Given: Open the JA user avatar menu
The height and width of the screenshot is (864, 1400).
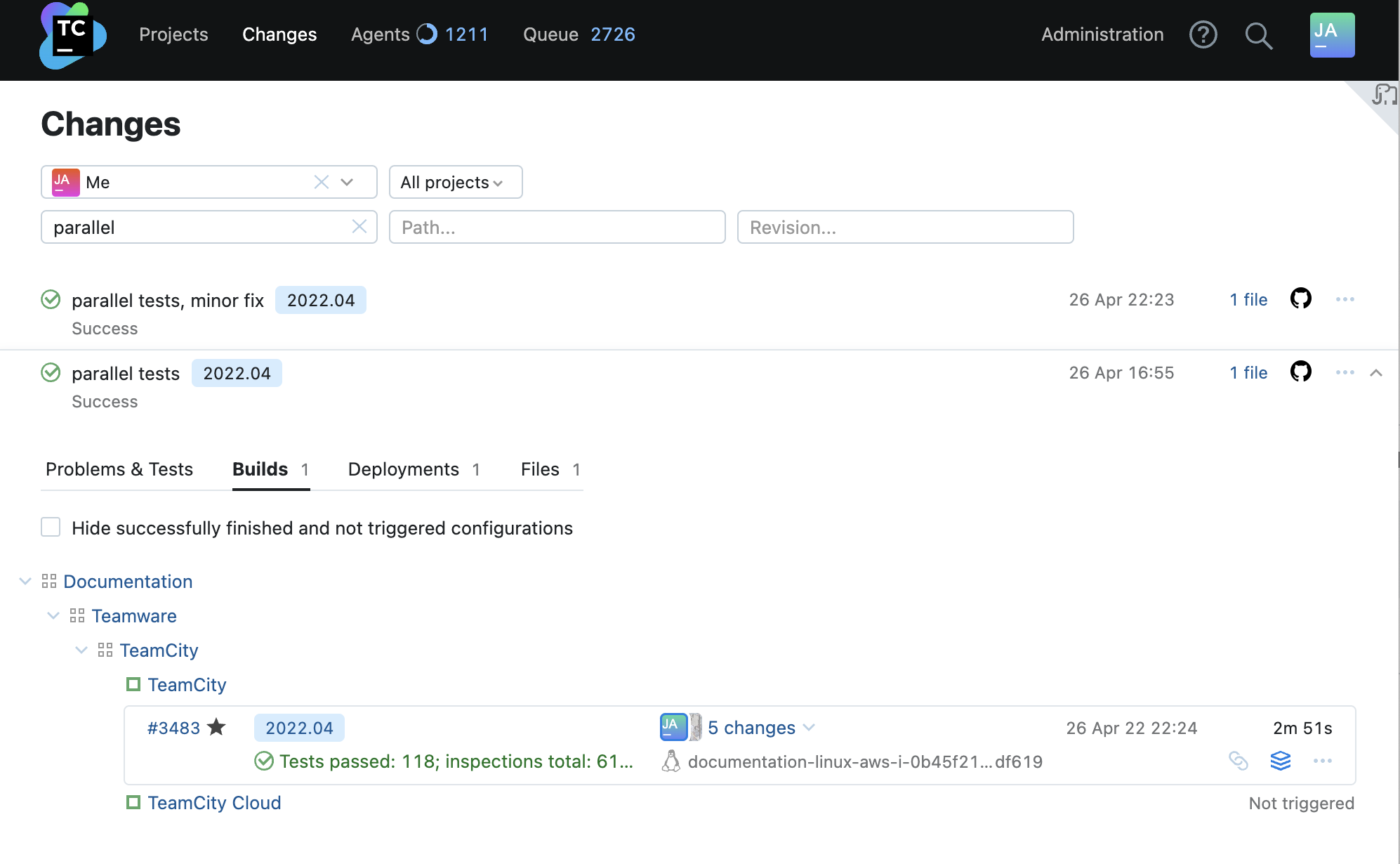Looking at the screenshot, I should pos(1331,35).
